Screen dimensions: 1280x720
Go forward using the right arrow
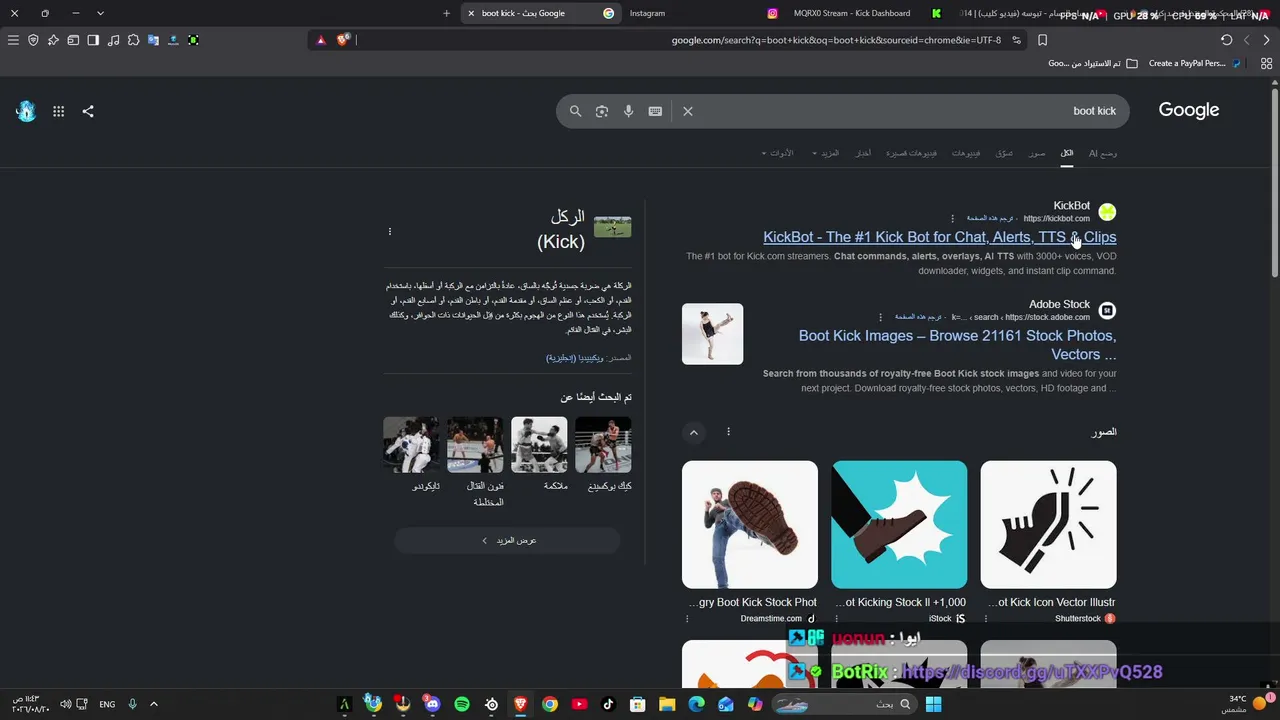pos(1267,40)
